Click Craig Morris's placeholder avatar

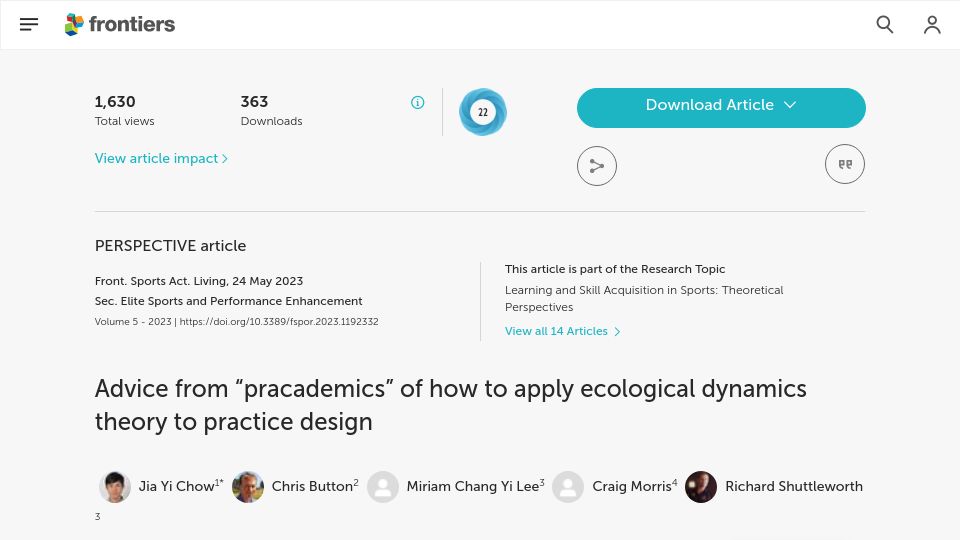[568, 487]
